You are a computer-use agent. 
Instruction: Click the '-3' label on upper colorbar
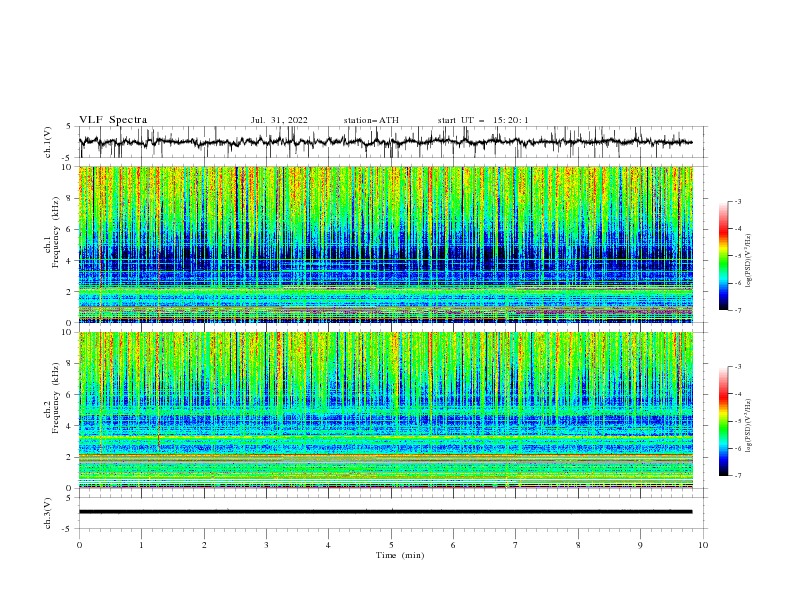click(737, 201)
